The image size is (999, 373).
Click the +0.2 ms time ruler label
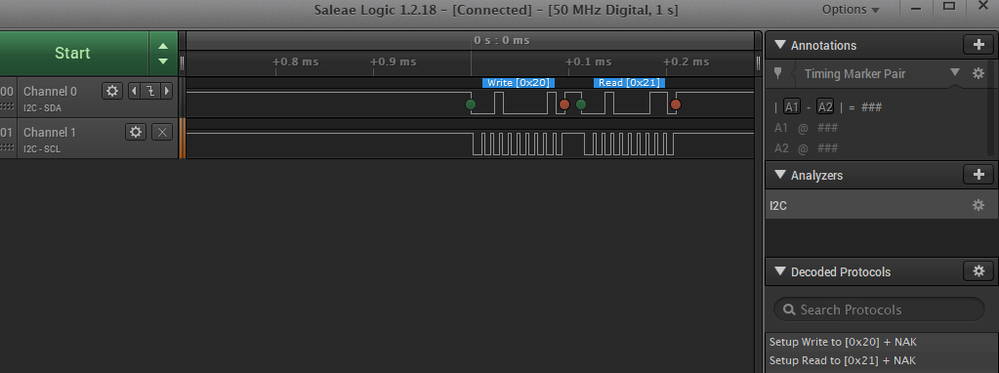tap(686, 62)
